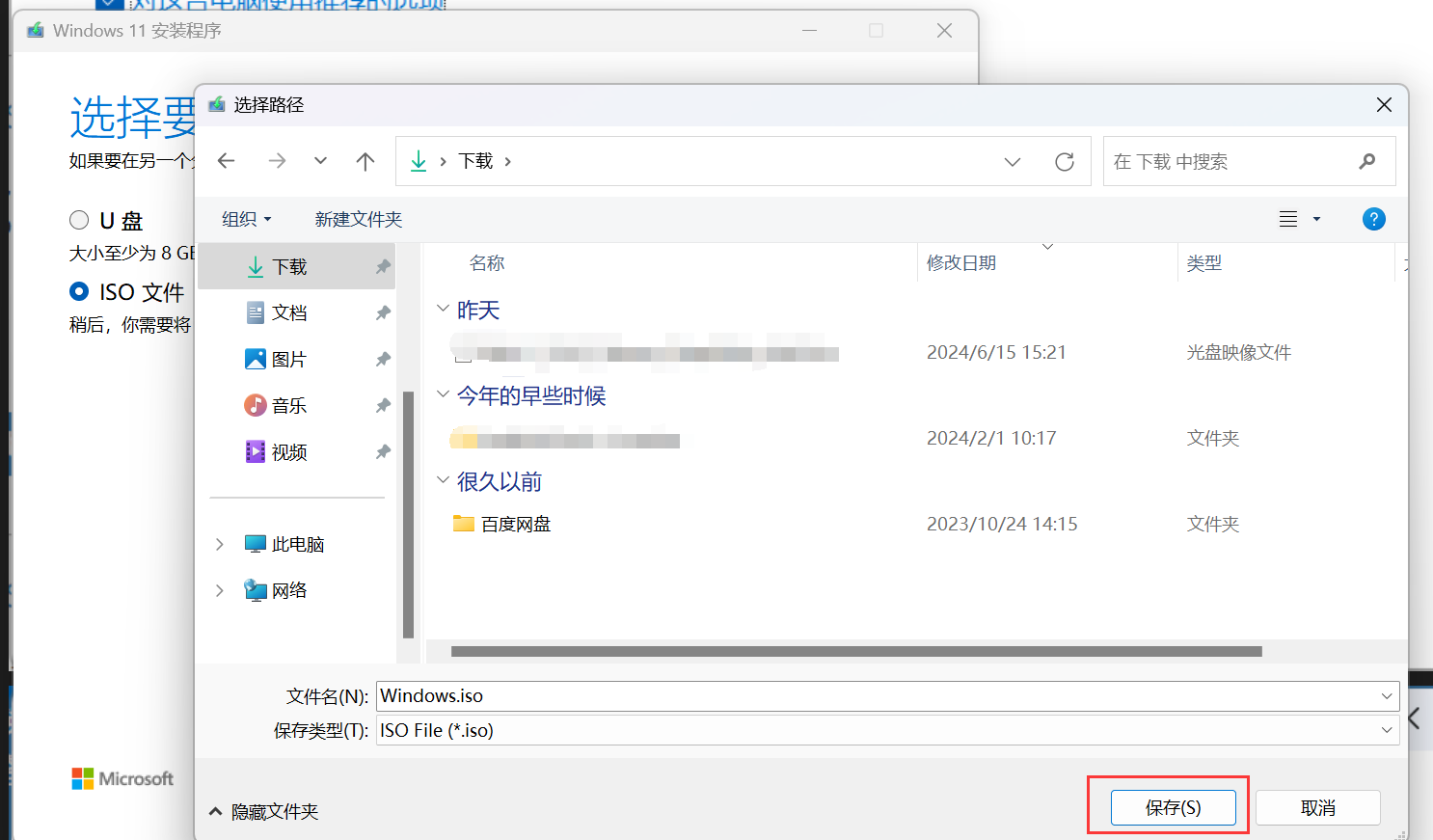Select the ISO 文件 radio button

pyautogui.click(x=79, y=291)
